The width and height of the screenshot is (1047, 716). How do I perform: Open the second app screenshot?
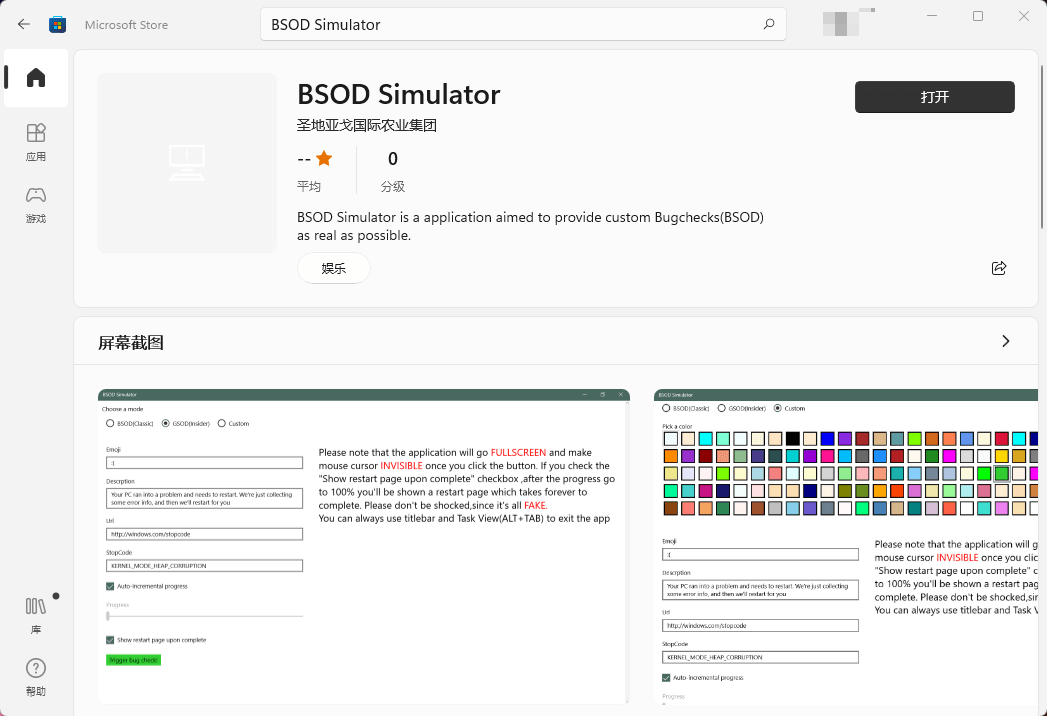coord(848,546)
